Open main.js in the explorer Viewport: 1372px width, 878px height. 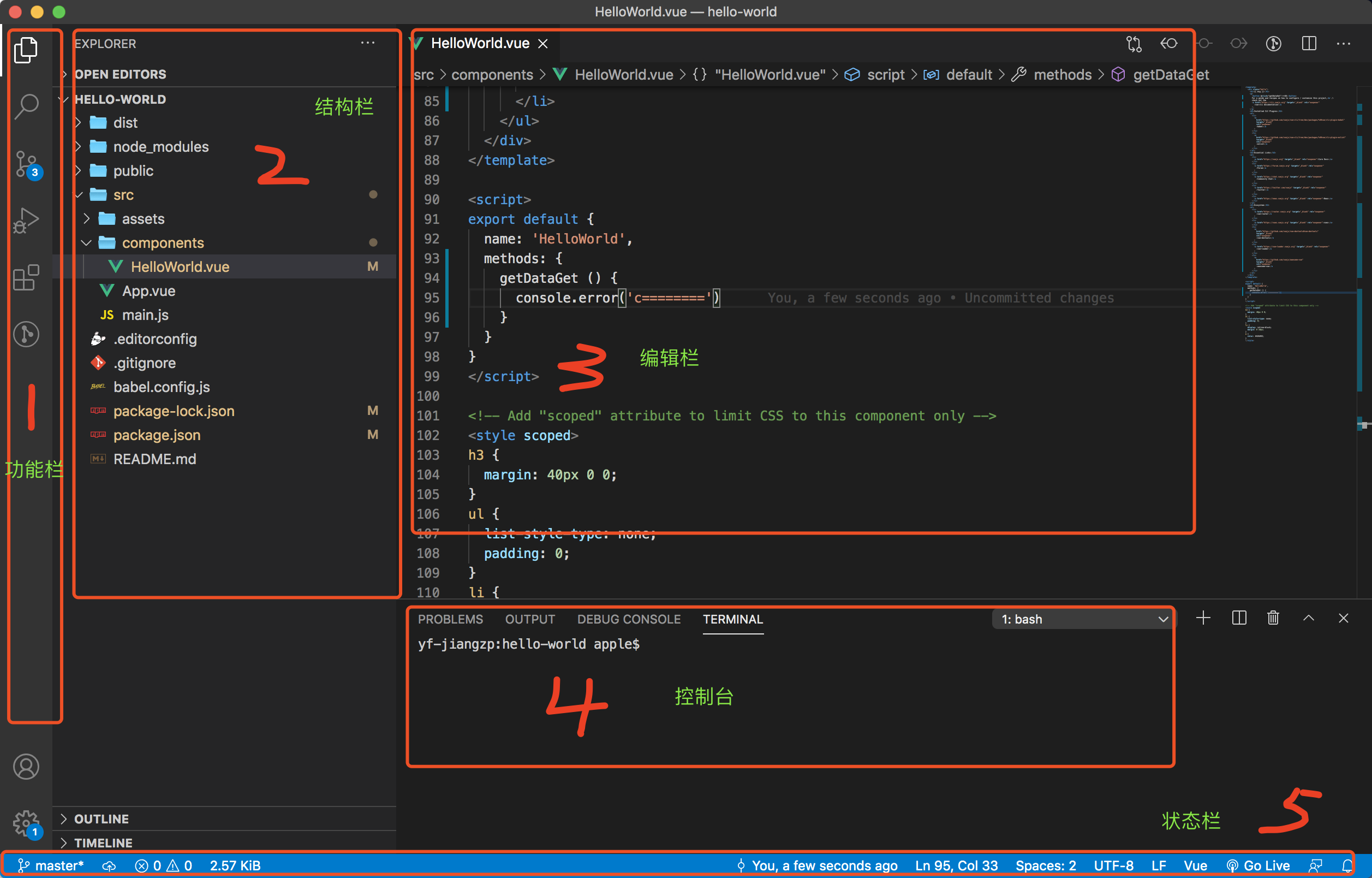(x=145, y=315)
